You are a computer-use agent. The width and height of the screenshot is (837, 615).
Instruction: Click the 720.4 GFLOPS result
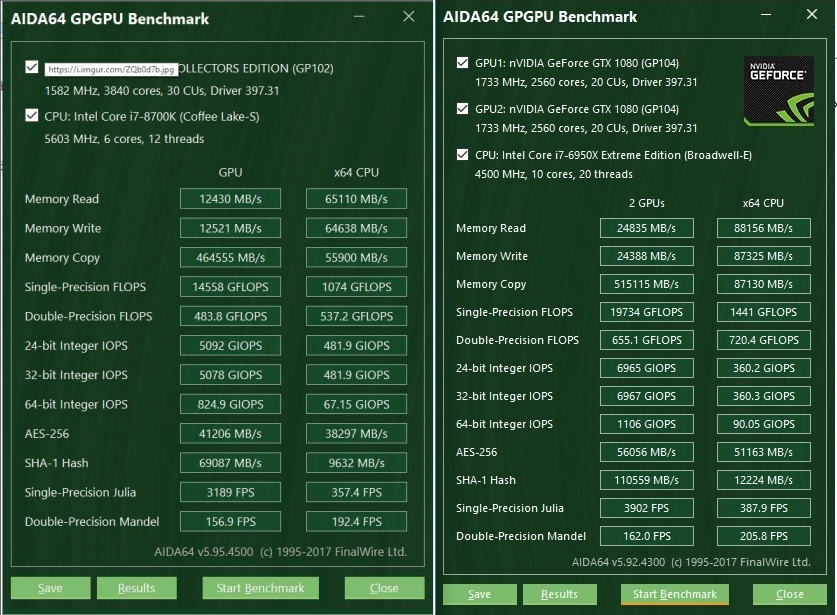coord(763,340)
